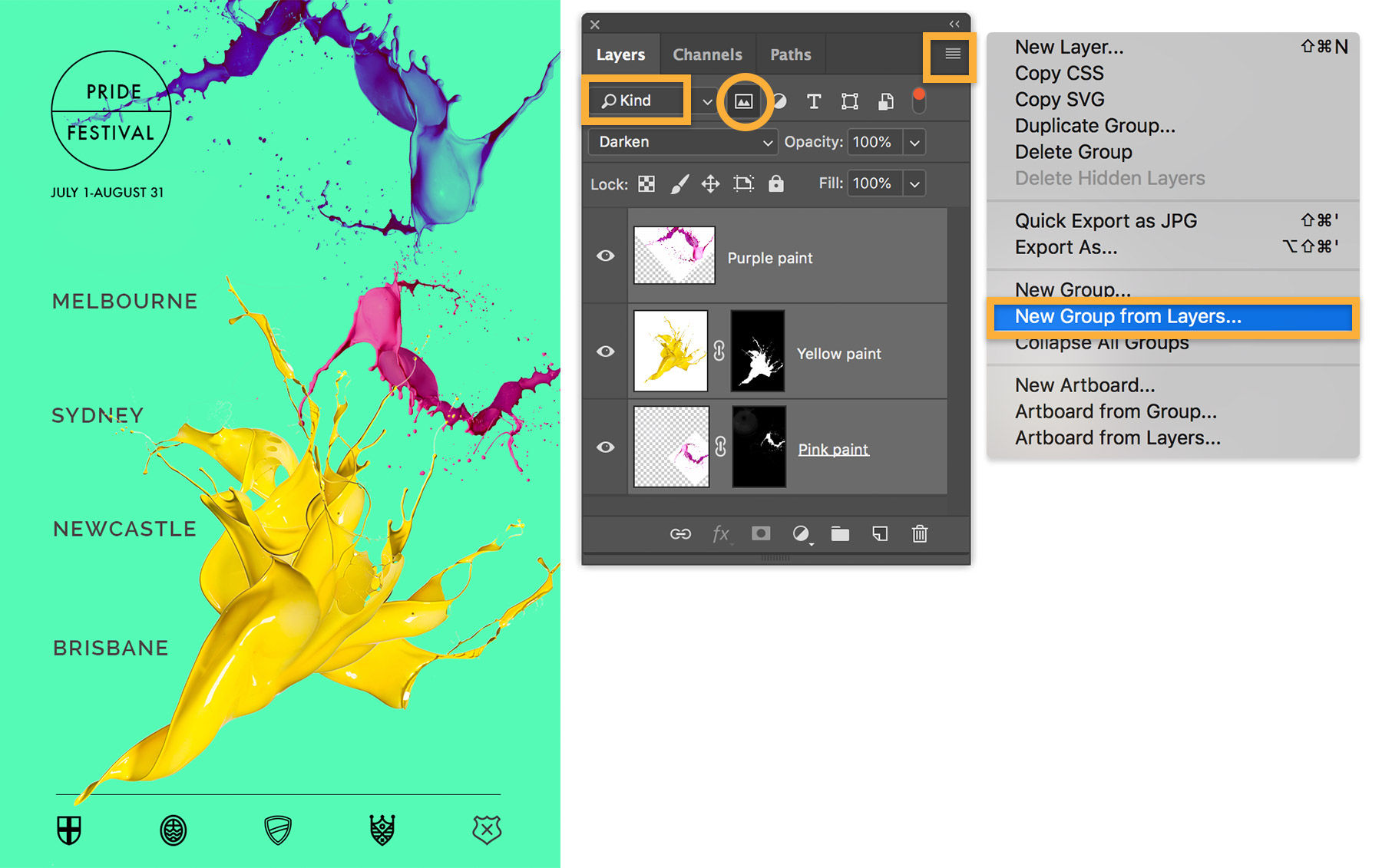Click the Add layer mask icon

(761, 533)
